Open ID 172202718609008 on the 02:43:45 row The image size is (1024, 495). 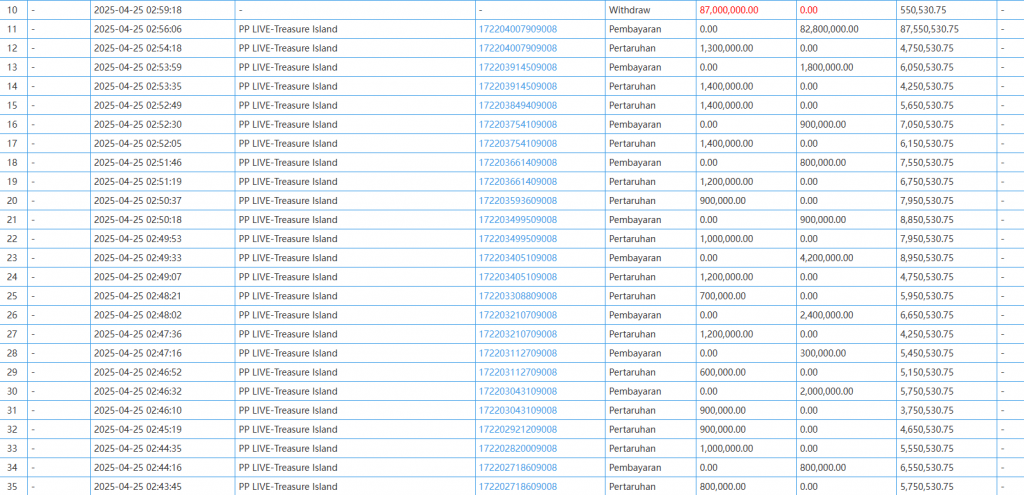tap(518, 487)
